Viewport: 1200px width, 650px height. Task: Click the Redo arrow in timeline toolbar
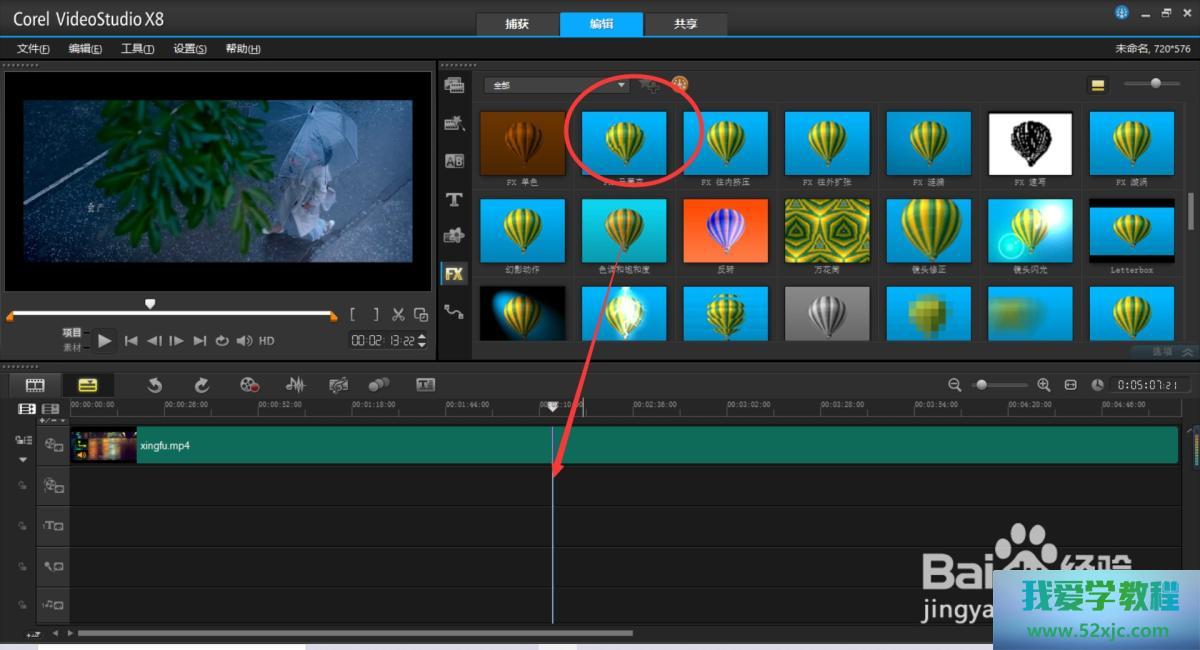pyautogui.click(x=201, y=385)
